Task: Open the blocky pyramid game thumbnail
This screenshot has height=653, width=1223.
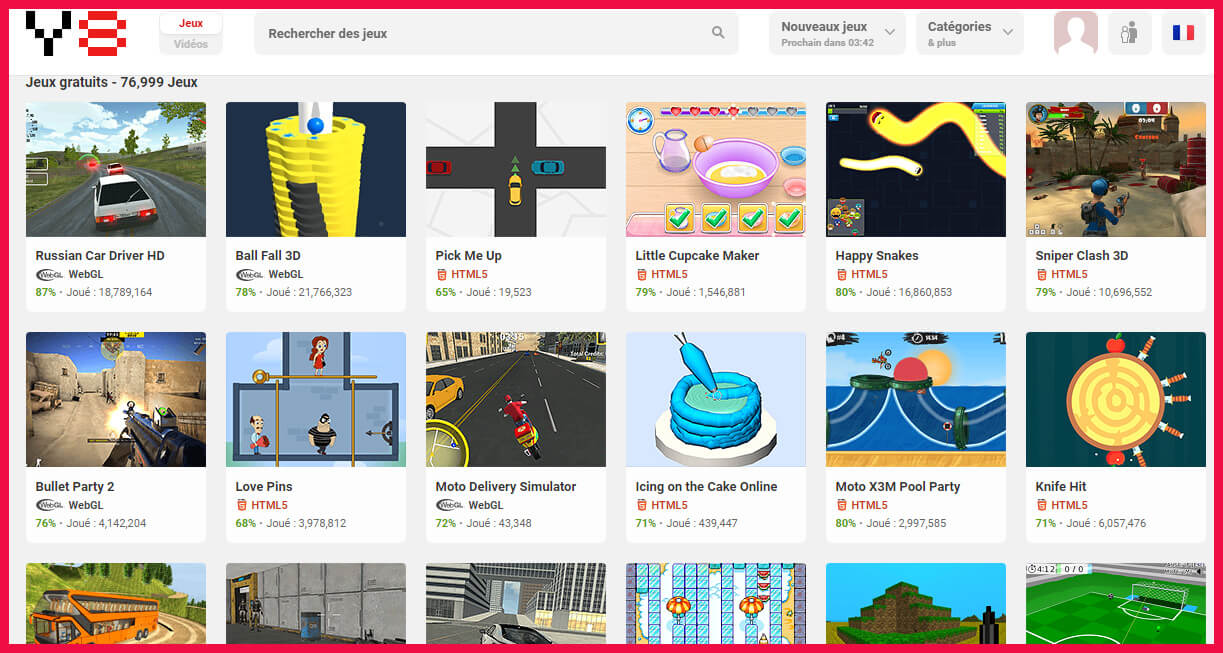Action: (x=916, y=603)
